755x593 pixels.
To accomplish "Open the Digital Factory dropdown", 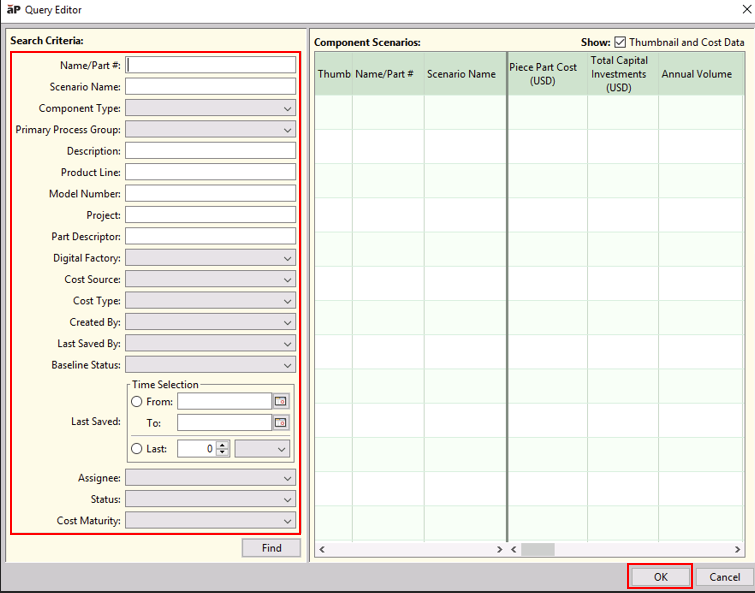I will 210,258.
